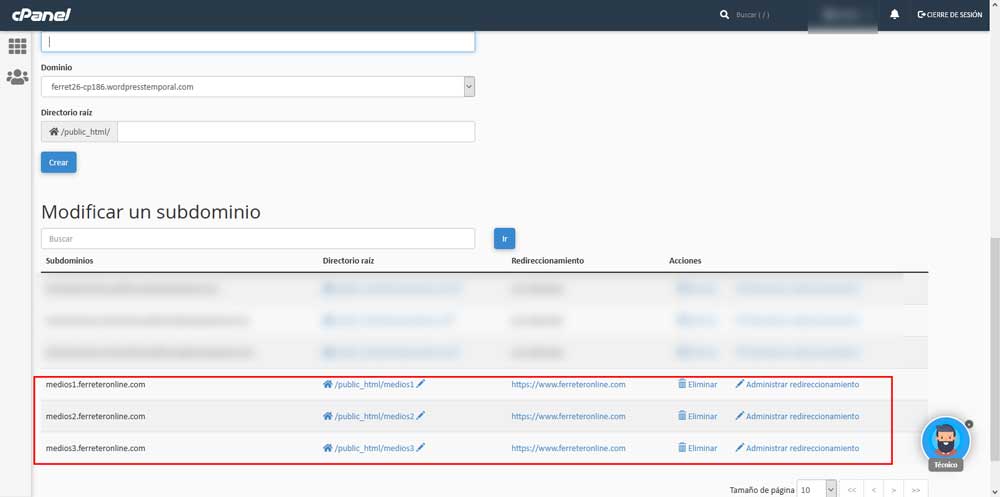1000x497 pixels.
Task: Open /public_html/medios1 directory link
Action: 369,385
